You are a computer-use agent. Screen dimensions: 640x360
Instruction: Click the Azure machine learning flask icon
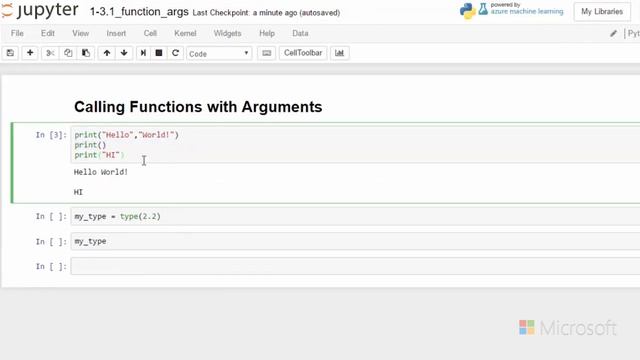483,9
